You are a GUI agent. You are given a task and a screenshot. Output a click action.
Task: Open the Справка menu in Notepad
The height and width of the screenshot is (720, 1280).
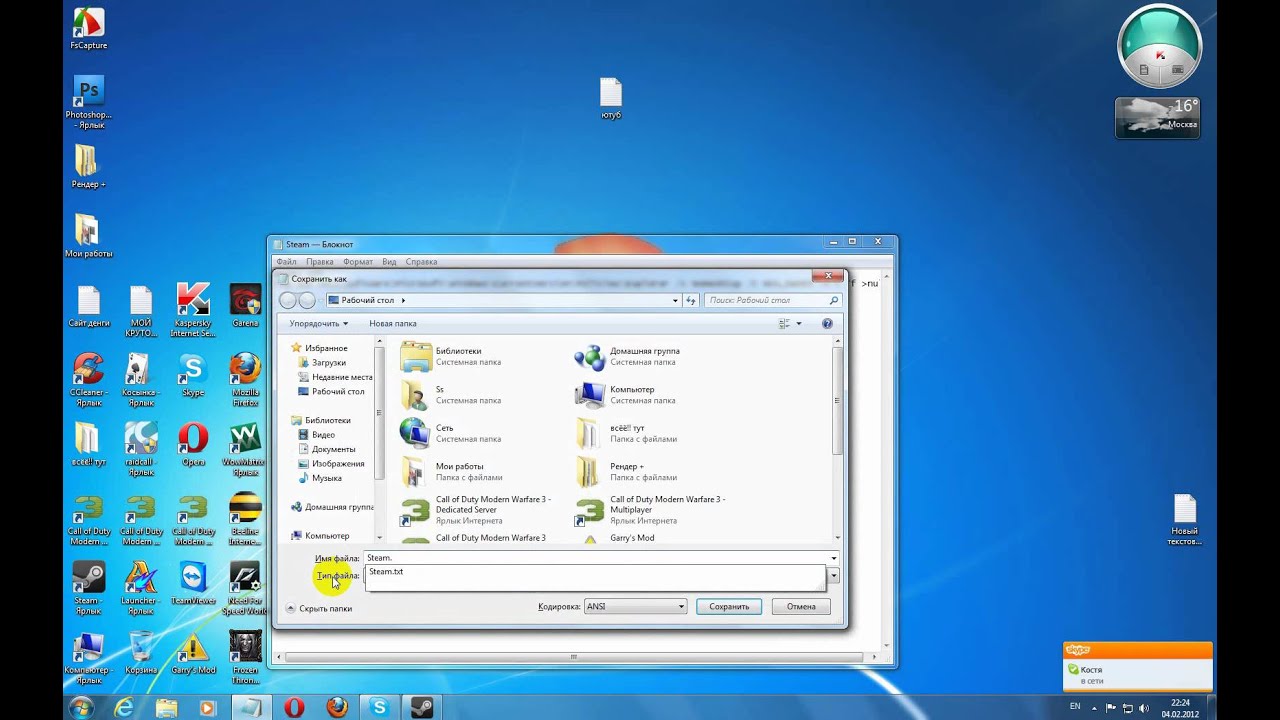(x=421, y=262)
